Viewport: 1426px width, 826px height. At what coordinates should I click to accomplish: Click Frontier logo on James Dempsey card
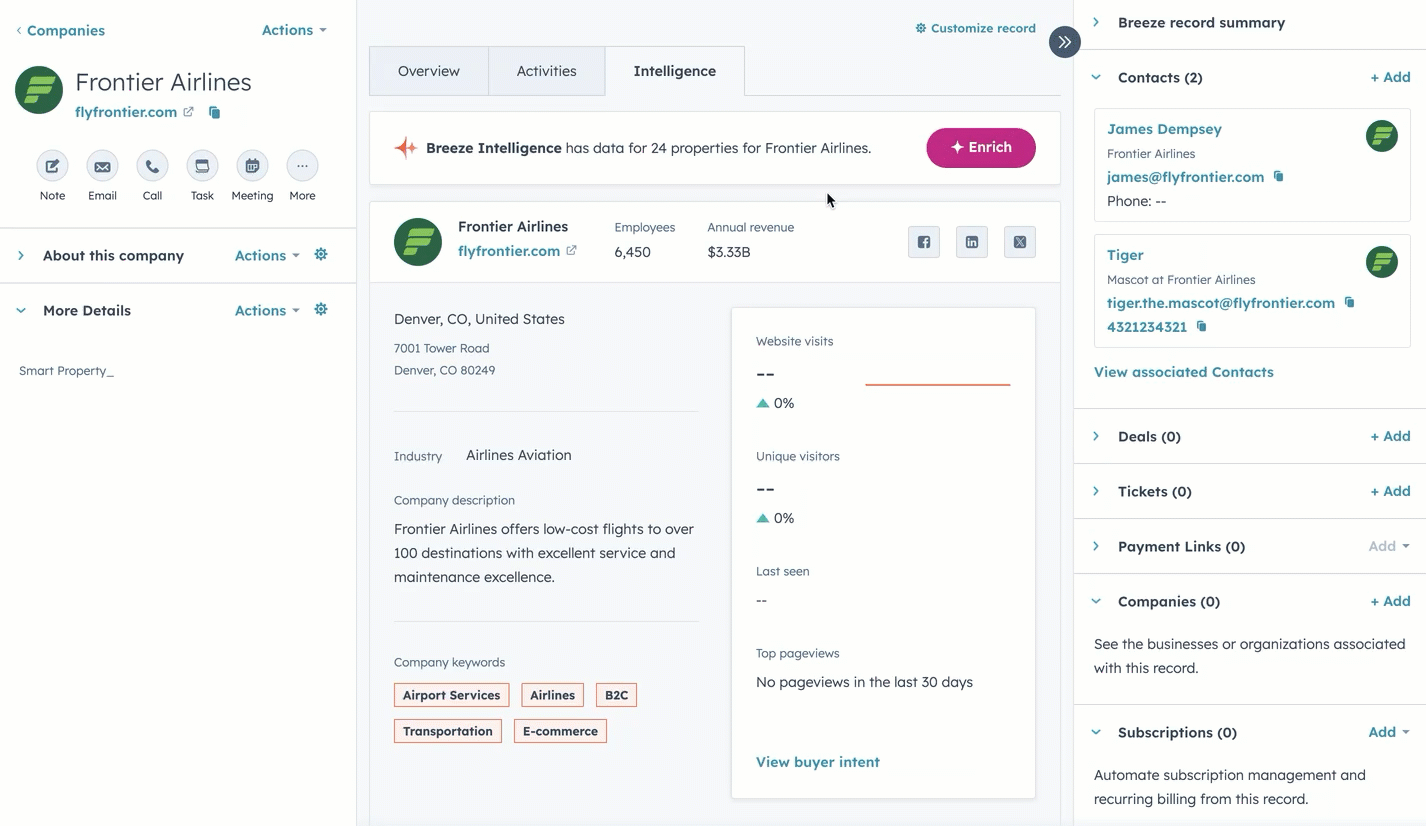[x=1382, y=136]
